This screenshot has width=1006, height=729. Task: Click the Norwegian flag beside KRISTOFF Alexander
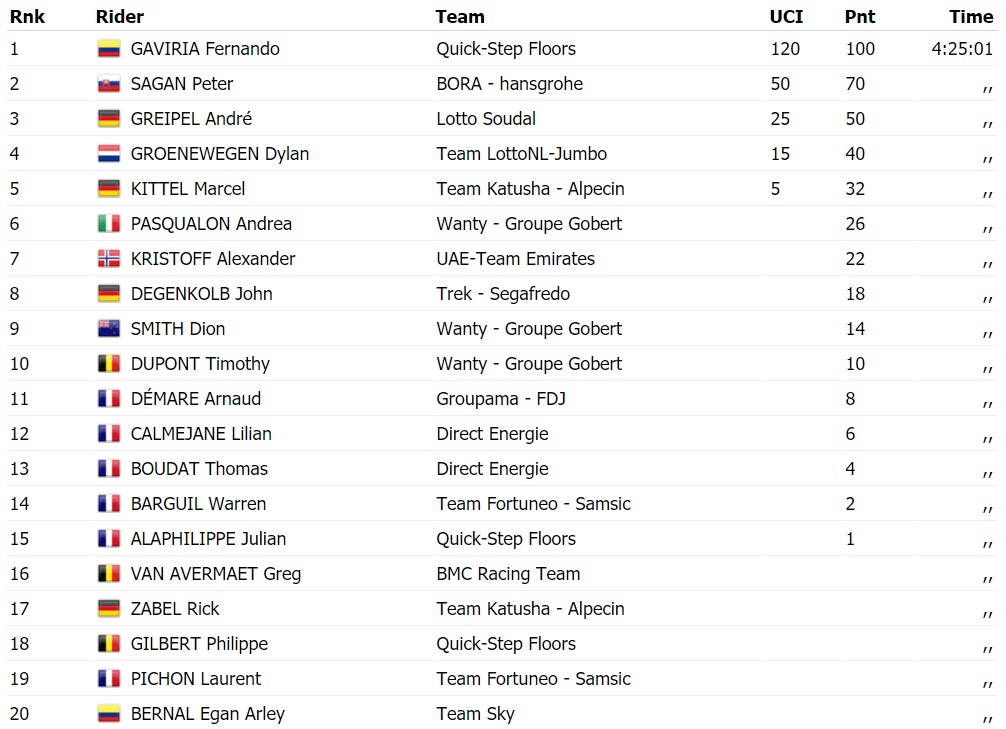tap(108, 259)
